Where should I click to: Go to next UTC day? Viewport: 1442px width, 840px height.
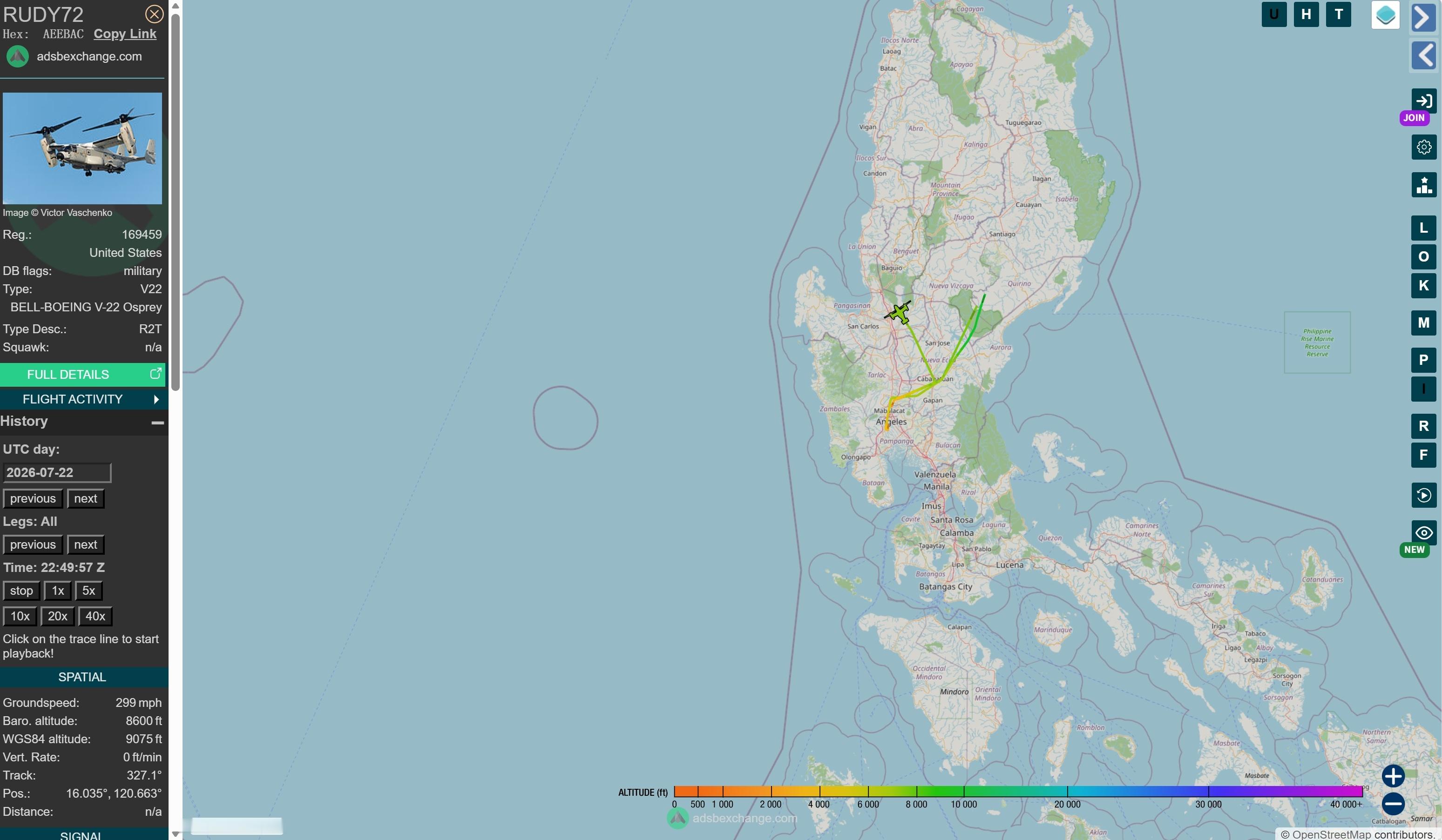tap(85, 498)
